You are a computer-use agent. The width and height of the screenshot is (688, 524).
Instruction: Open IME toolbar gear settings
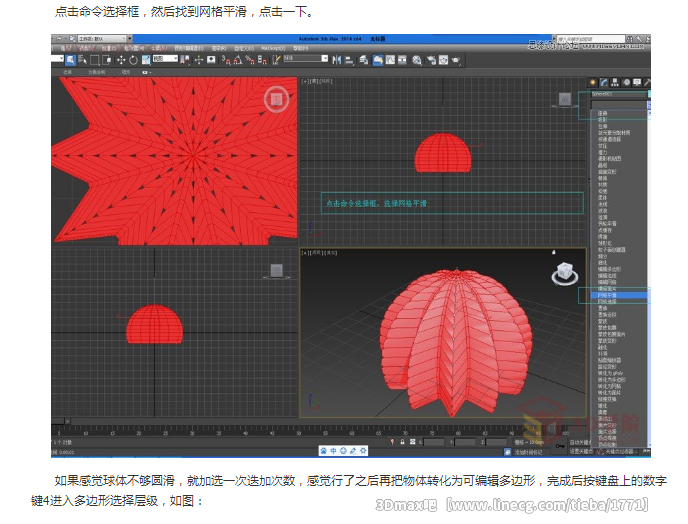pos(363,451)
